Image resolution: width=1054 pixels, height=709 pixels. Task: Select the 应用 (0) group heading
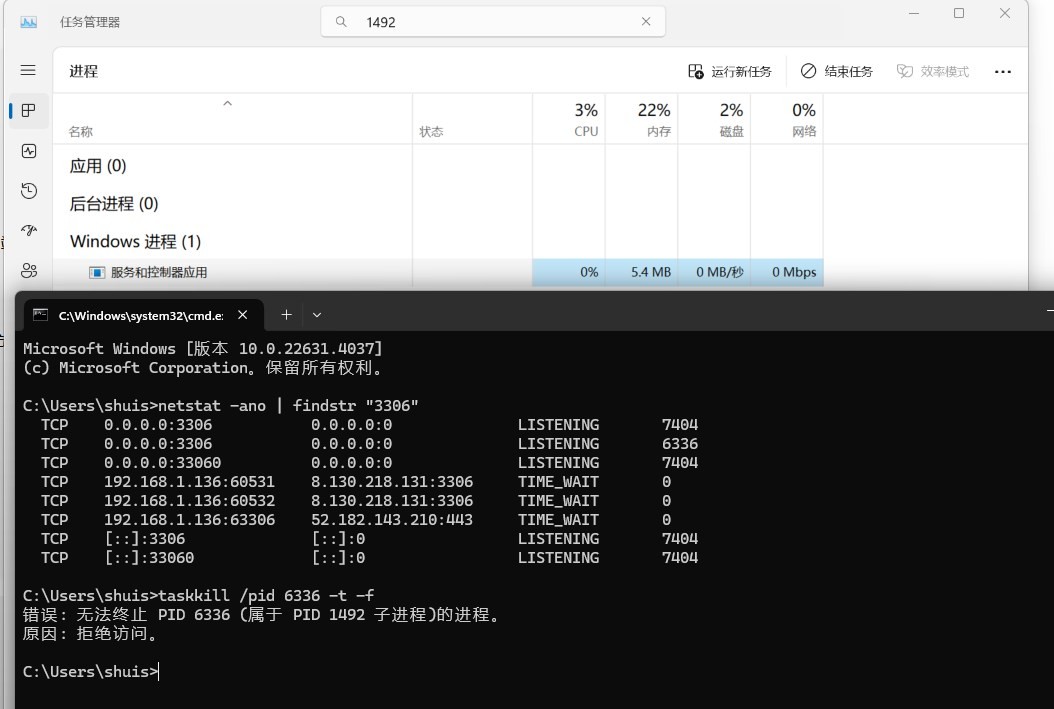[x=98, y=166]
